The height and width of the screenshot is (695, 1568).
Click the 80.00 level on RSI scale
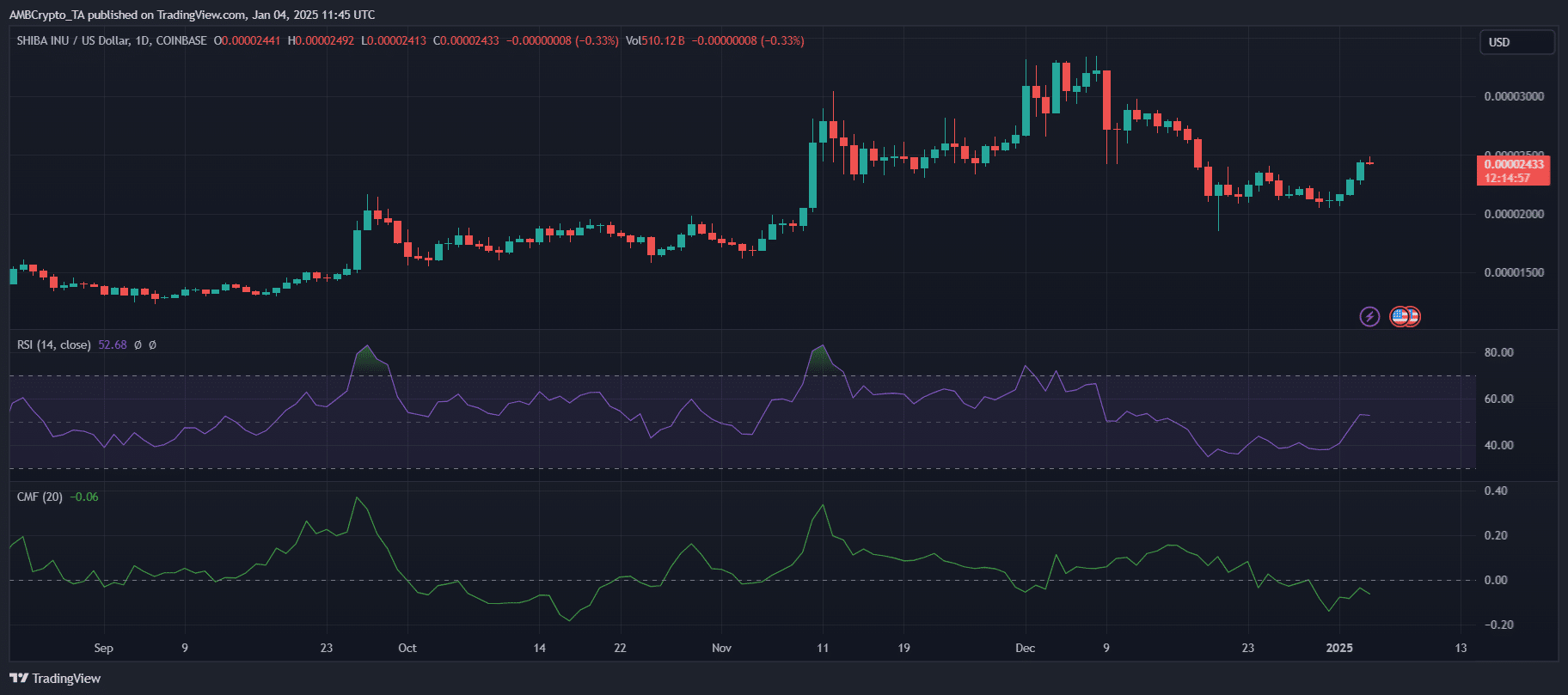(1498, 352)
